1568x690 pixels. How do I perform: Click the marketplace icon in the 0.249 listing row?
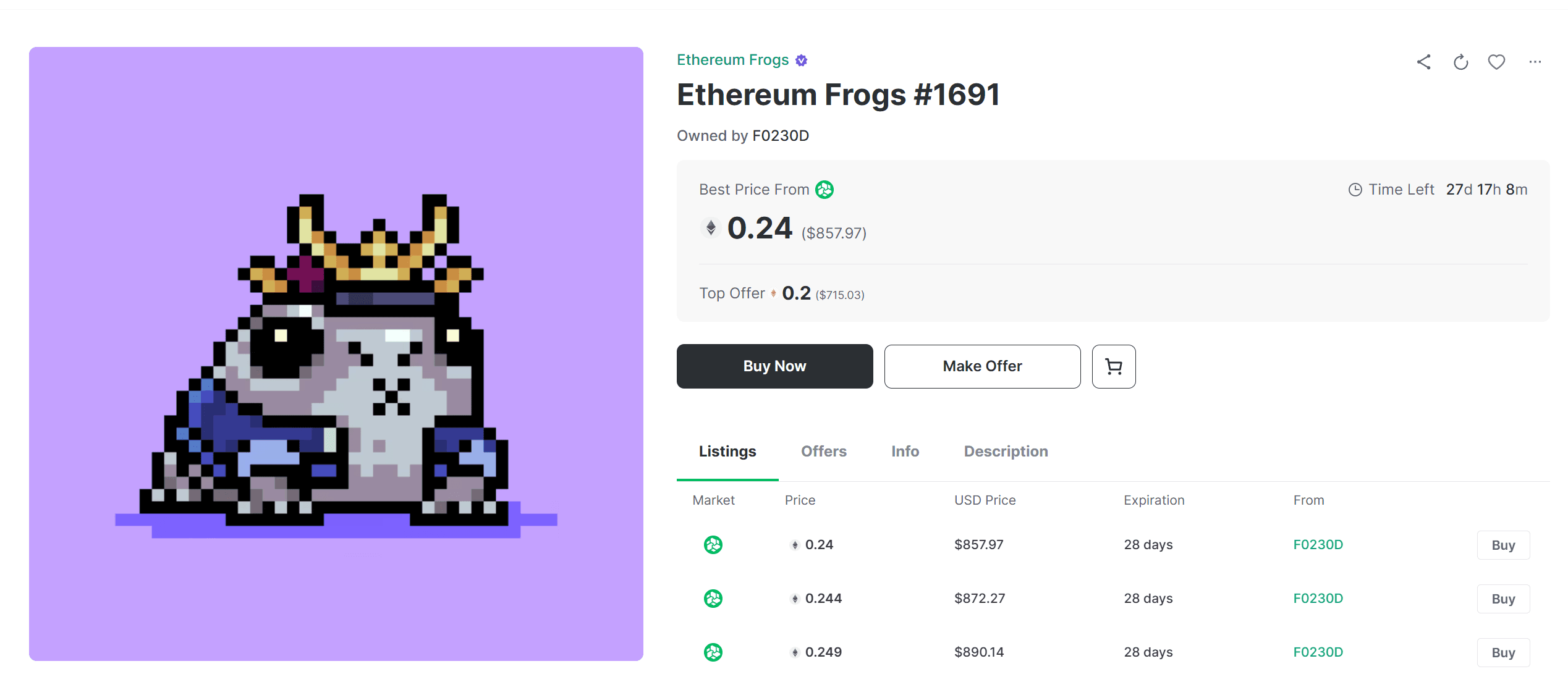point(713,652)
